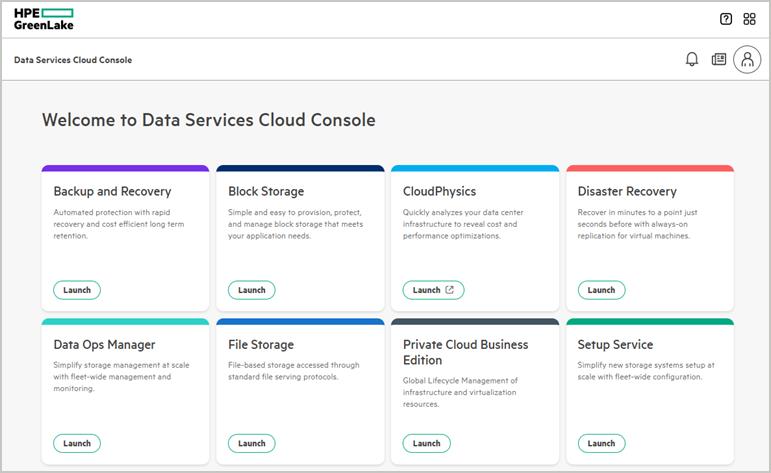This screenshot has width=771, height=473.
Task: Click the 'Automated protection with rapid recovery' description
Action: tap(119, 224)
